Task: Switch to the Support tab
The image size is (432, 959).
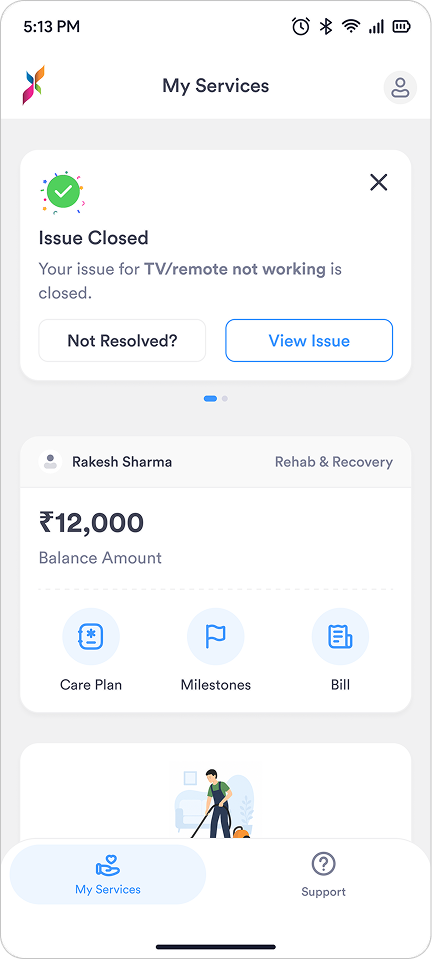Action: pos(323,875)
